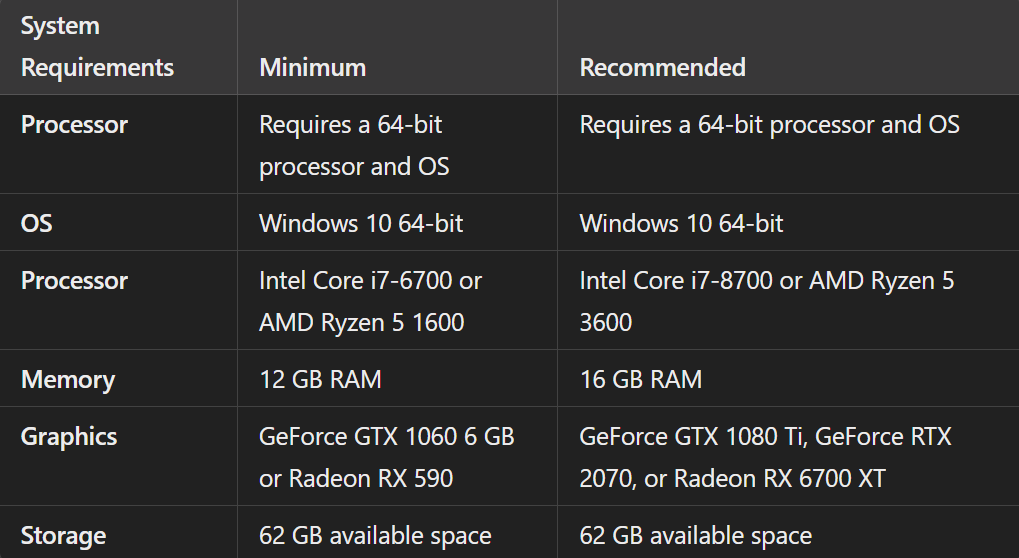Click minimum Windows 10 64-bit cell
This screenshot has width=1019, height=558.
(361, 223)
